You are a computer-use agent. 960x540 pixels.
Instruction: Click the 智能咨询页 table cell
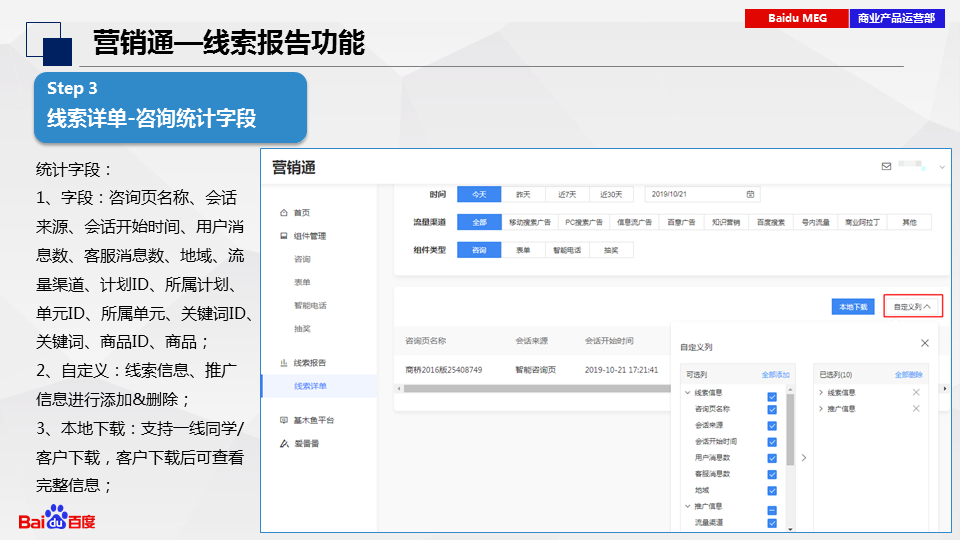click(536, 370)
